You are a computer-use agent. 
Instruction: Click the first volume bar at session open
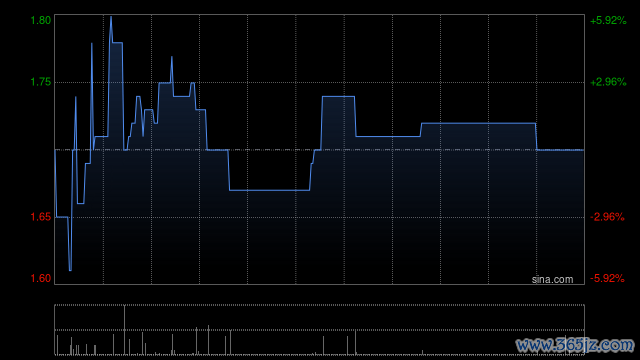click(58, 345)
